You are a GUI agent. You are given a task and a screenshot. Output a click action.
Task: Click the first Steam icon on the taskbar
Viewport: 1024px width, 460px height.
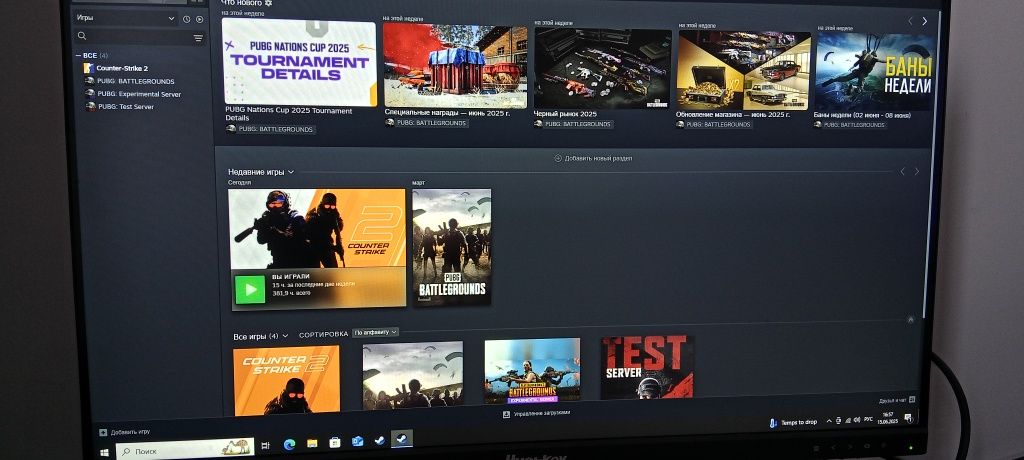pos(379,440)
